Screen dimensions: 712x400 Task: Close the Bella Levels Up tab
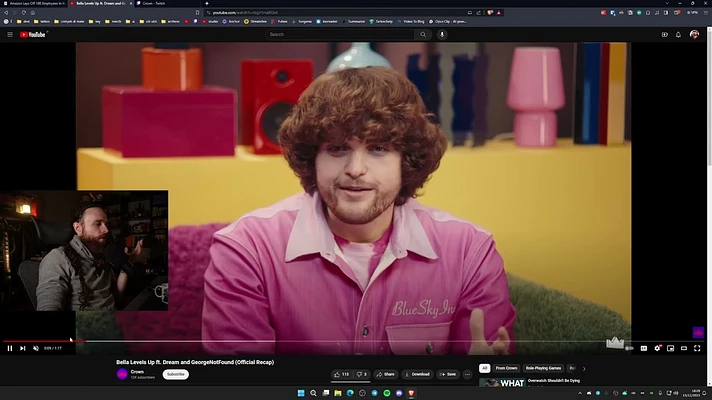131,3
